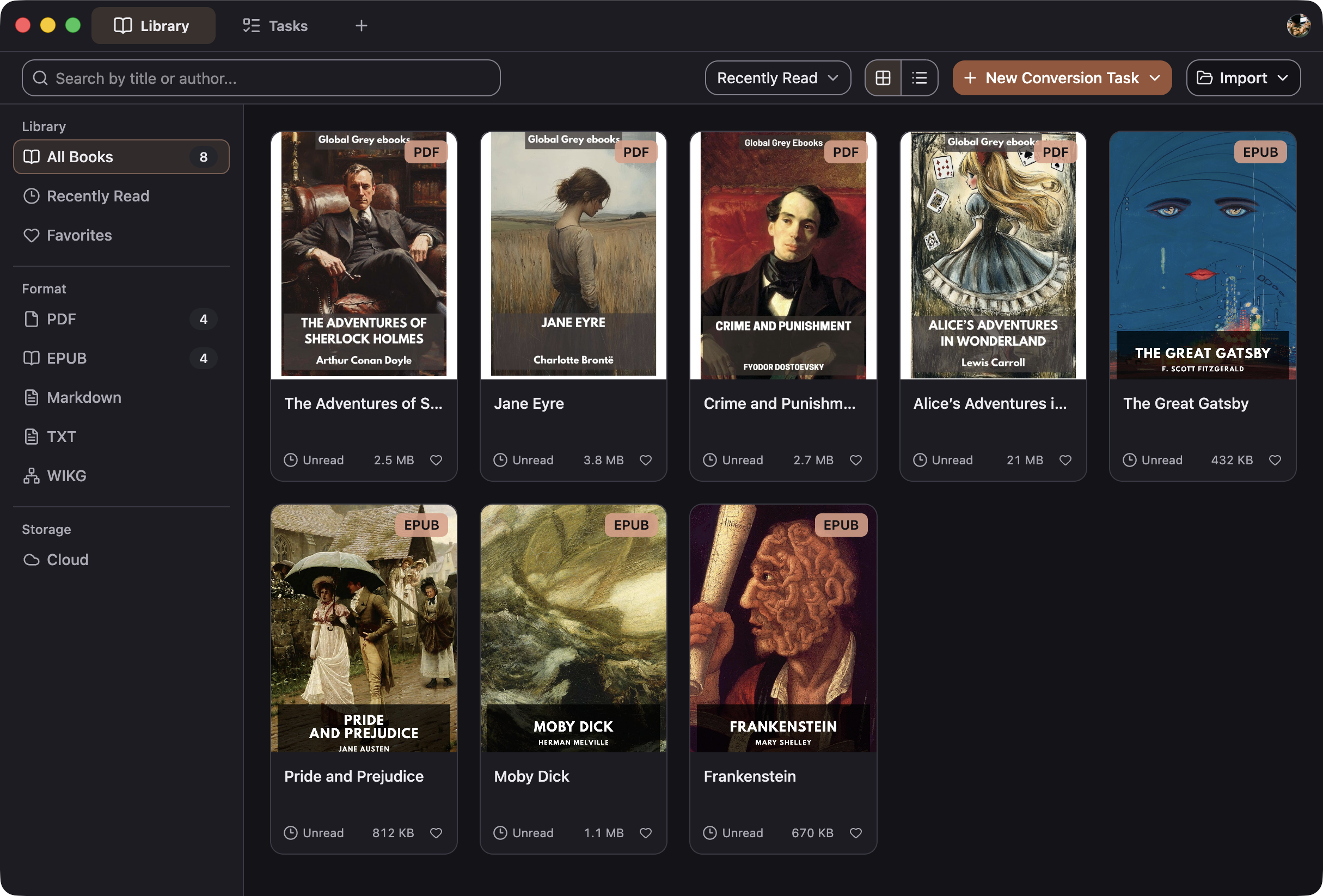Click the Unread clock icon on Frankenstein
Screen dimensions: 1323x896
(x=710, y=833)
